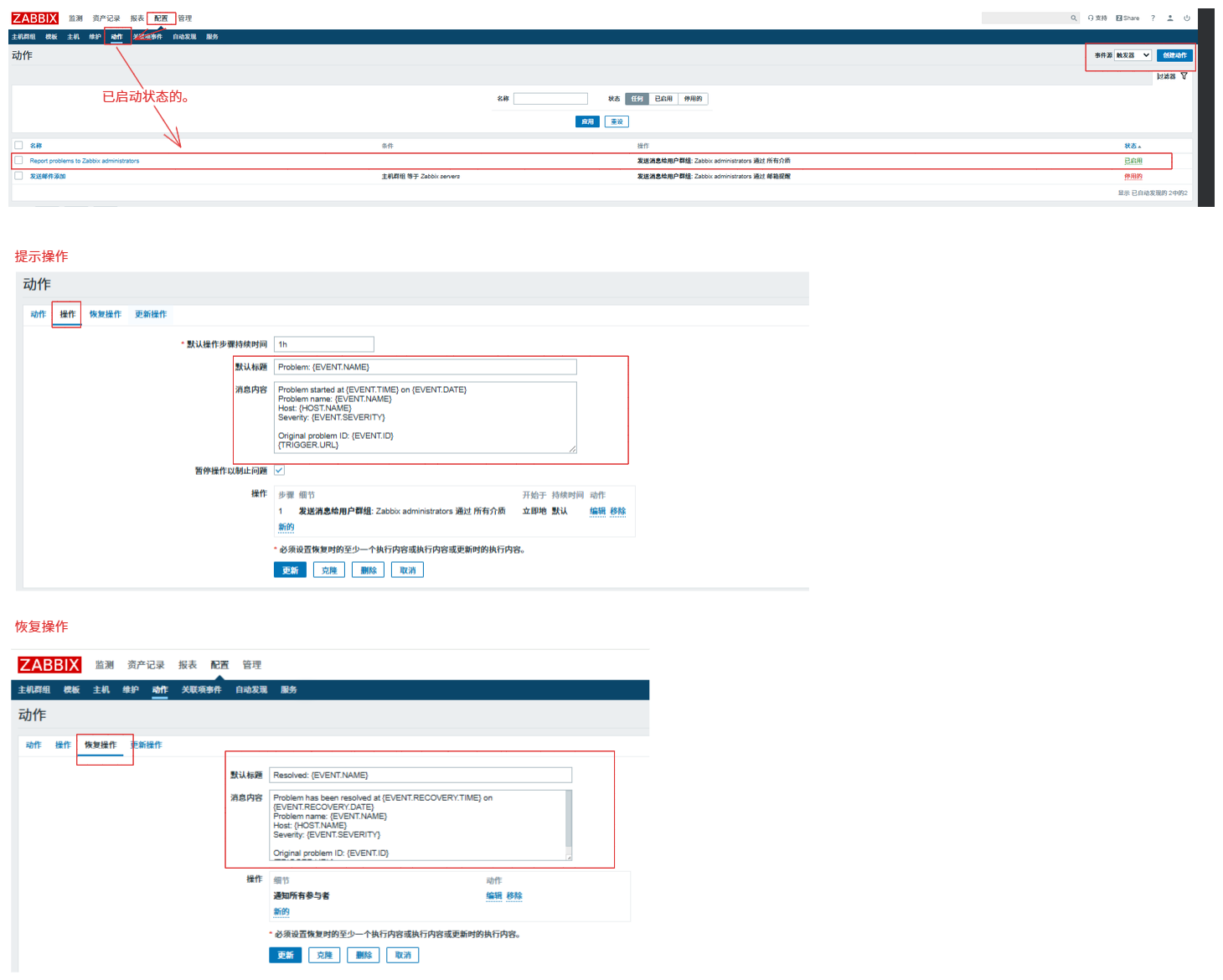Select the 已启用 status filter option
Screen dimensions: 1223x980
663,99
